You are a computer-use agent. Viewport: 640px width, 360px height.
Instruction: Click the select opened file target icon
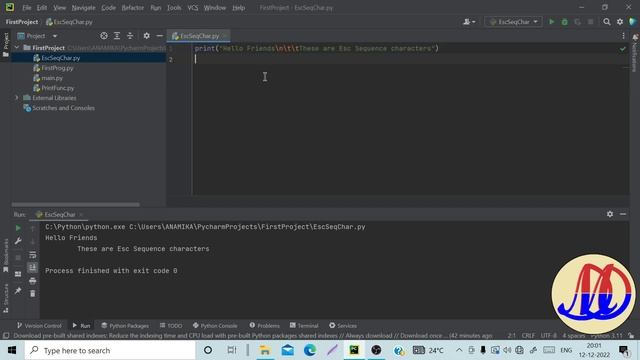click(104, 36)
